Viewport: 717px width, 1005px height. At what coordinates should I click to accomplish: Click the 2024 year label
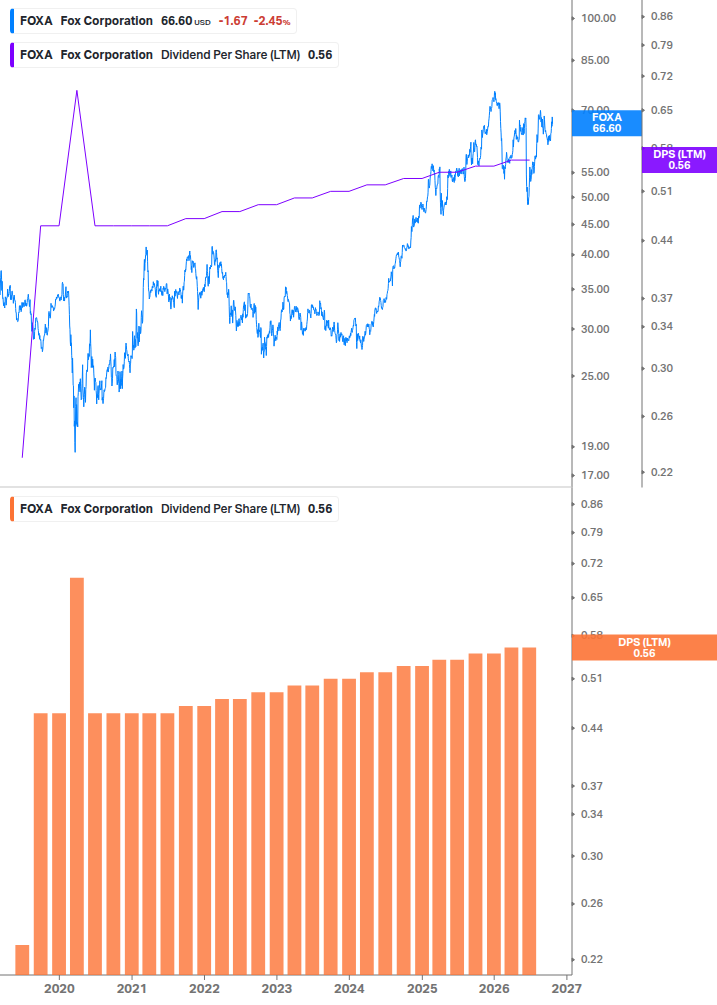[x=349, y=989]
